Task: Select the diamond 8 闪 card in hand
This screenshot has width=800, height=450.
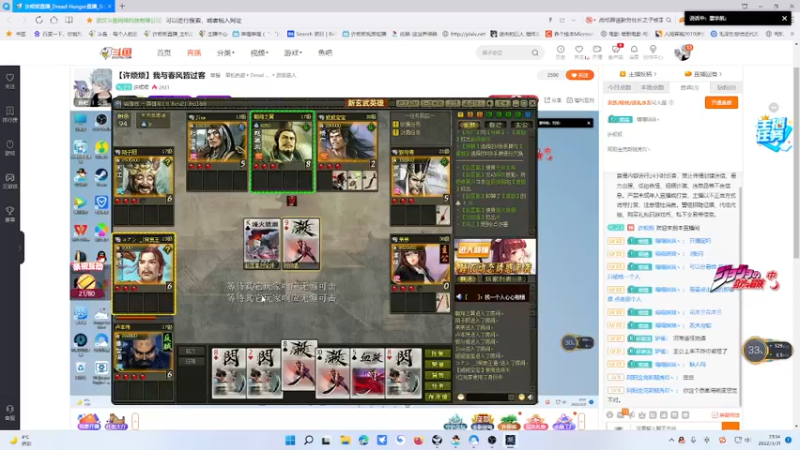Action: point(229,372)
